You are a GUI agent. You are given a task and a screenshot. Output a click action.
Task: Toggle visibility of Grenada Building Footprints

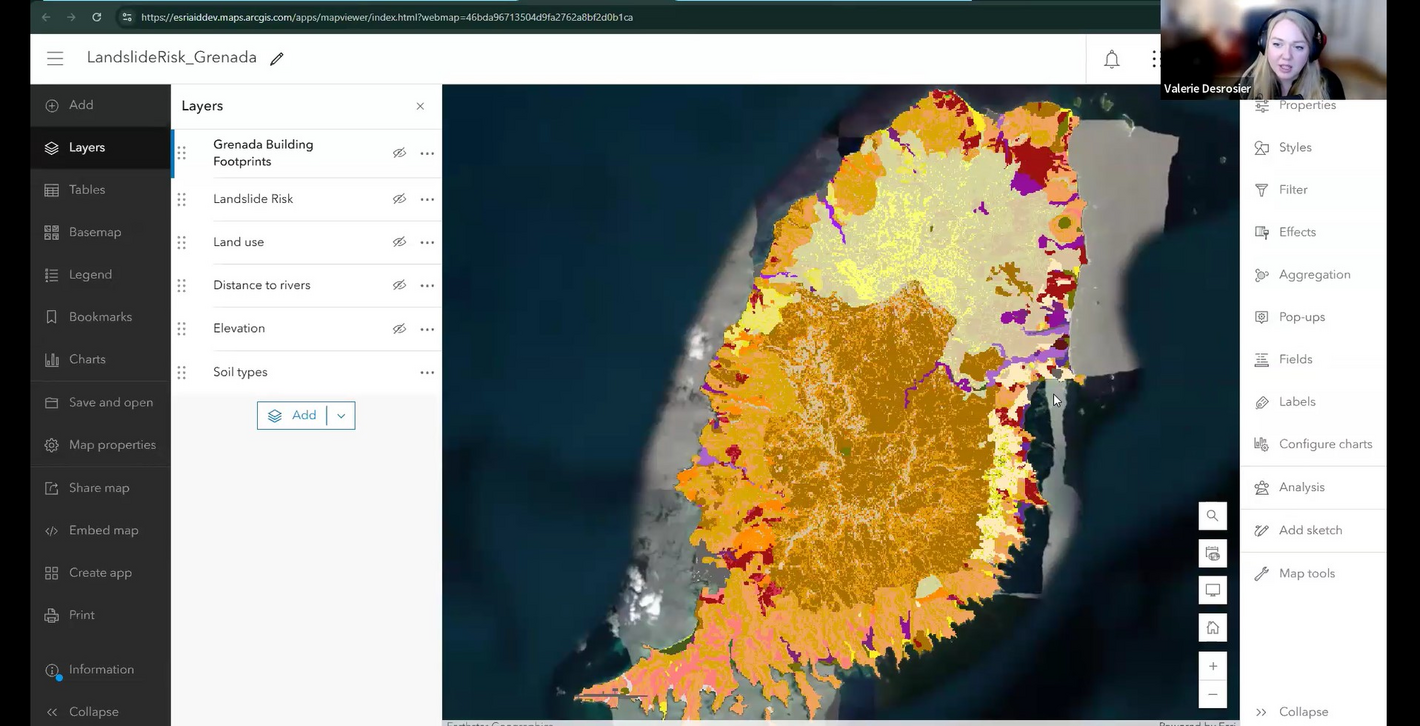(x=399, y=152)
